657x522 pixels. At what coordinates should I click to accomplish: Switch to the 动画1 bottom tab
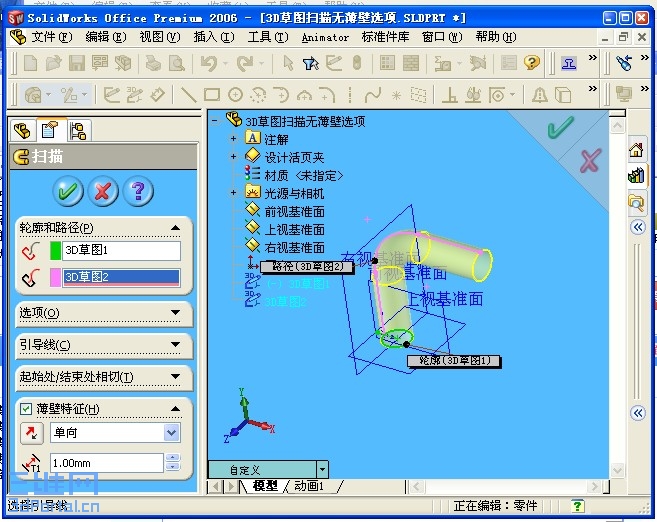click(309, 486)
